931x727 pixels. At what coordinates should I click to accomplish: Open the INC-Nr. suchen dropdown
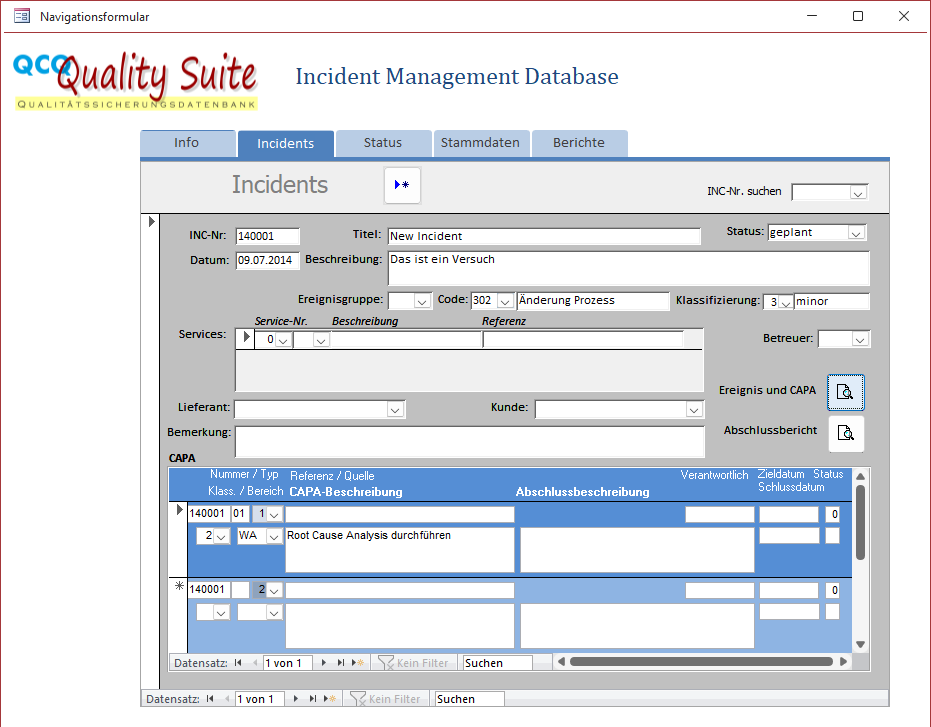pyautogui.click(x=858, y=193)
